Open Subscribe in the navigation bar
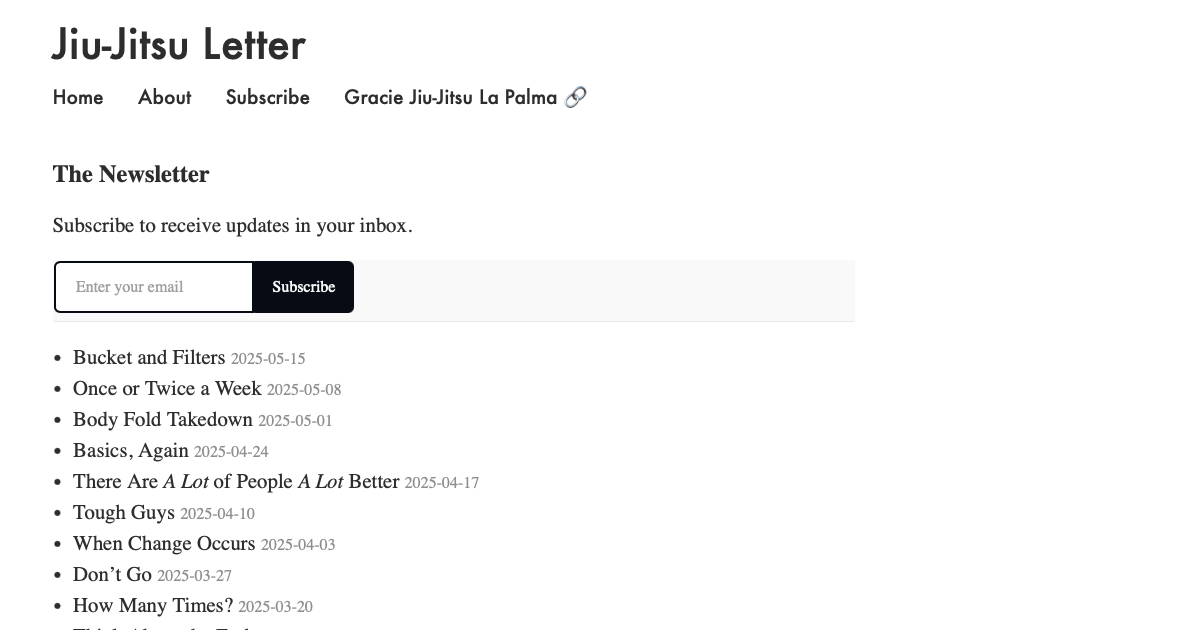The width and height of the screenshot is (1204, 630). [268, 97]
